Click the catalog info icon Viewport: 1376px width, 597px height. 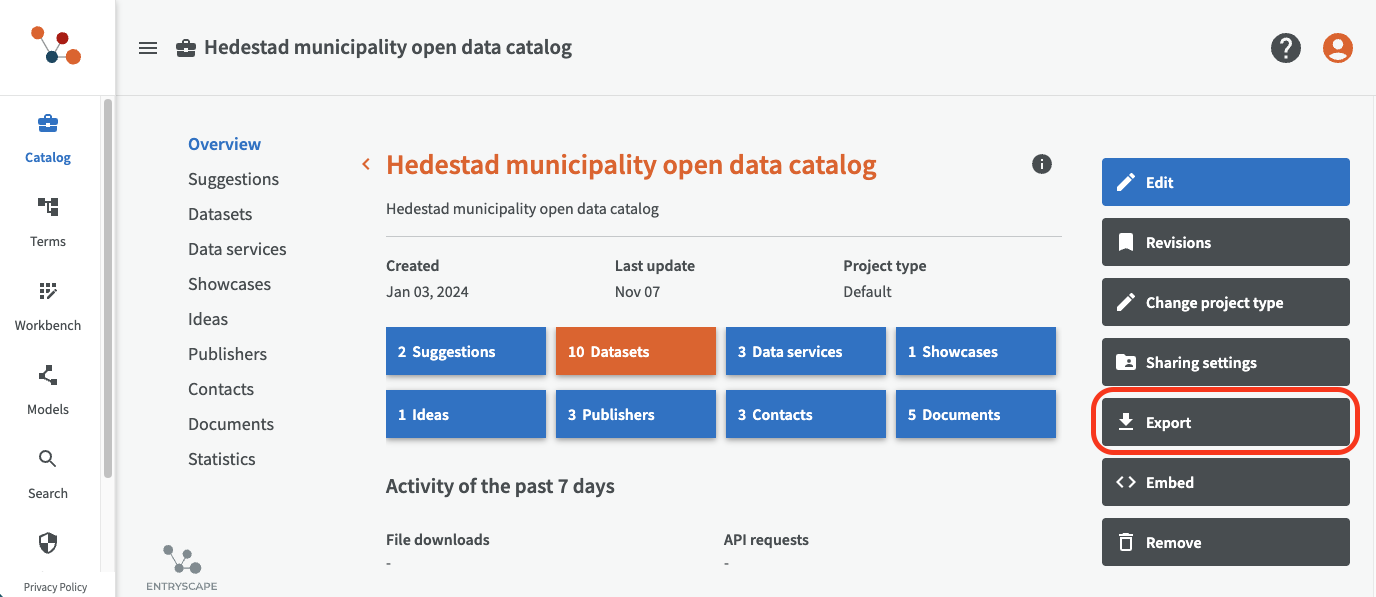click(x=1041, y=164)
